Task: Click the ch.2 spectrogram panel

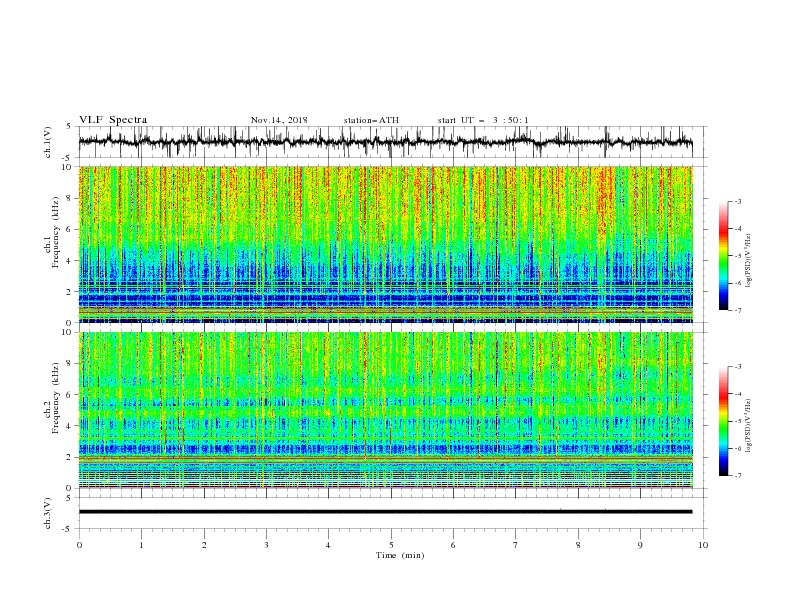Action: tap(385, 410)
